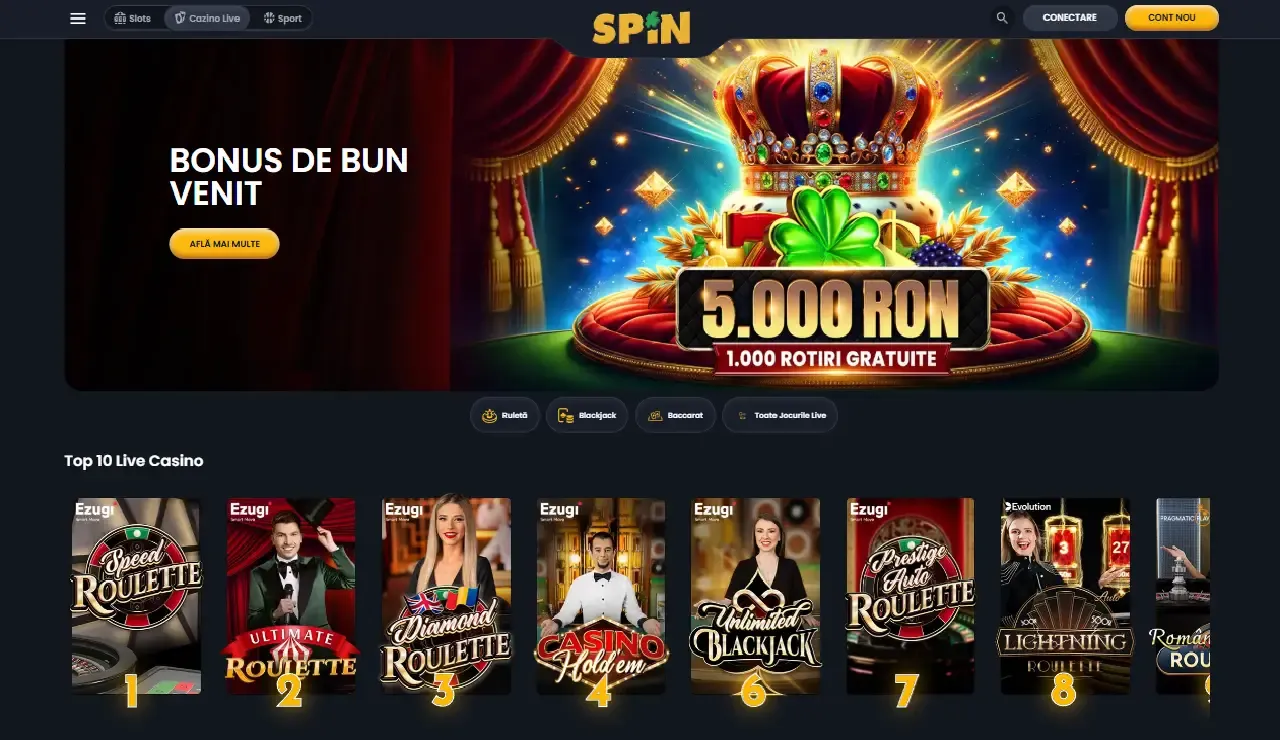The width and height of the screenshot is (1280, 740).
Task: Filter by the Ruletă category
Action: pyautogui.click(x=505, y=415)
